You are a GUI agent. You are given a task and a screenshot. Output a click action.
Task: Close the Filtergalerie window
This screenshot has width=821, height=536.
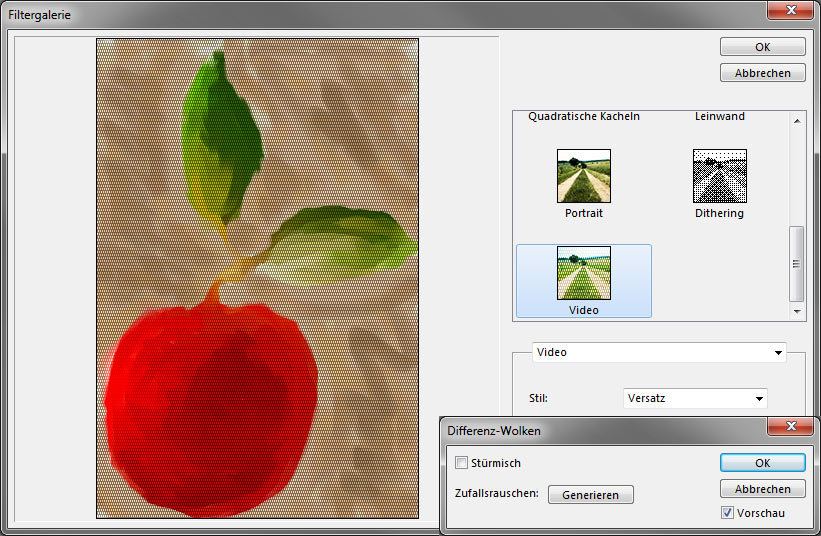pos(796,11)
